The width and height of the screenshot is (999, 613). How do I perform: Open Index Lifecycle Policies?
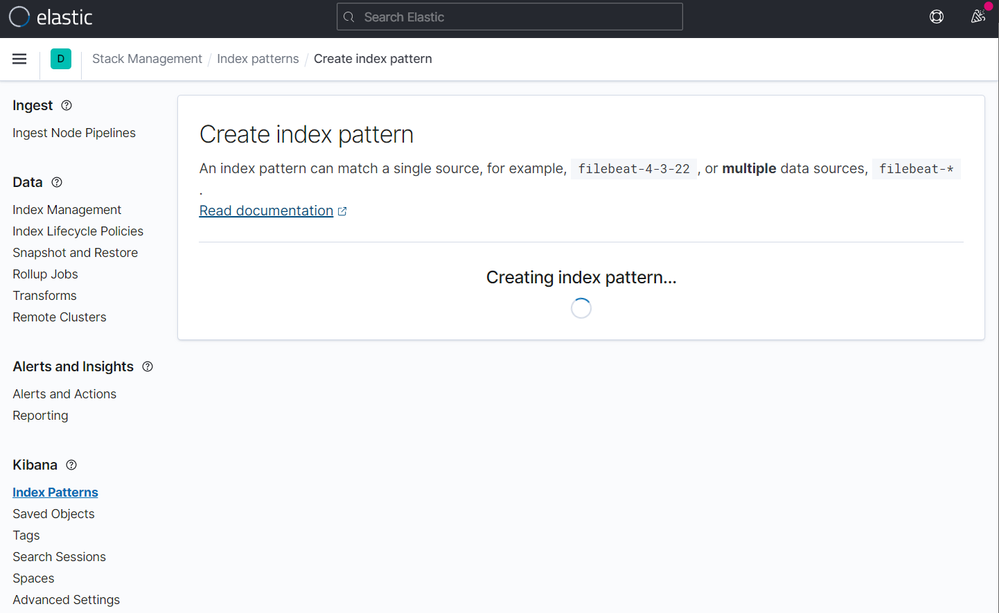(x=78, y=231)
